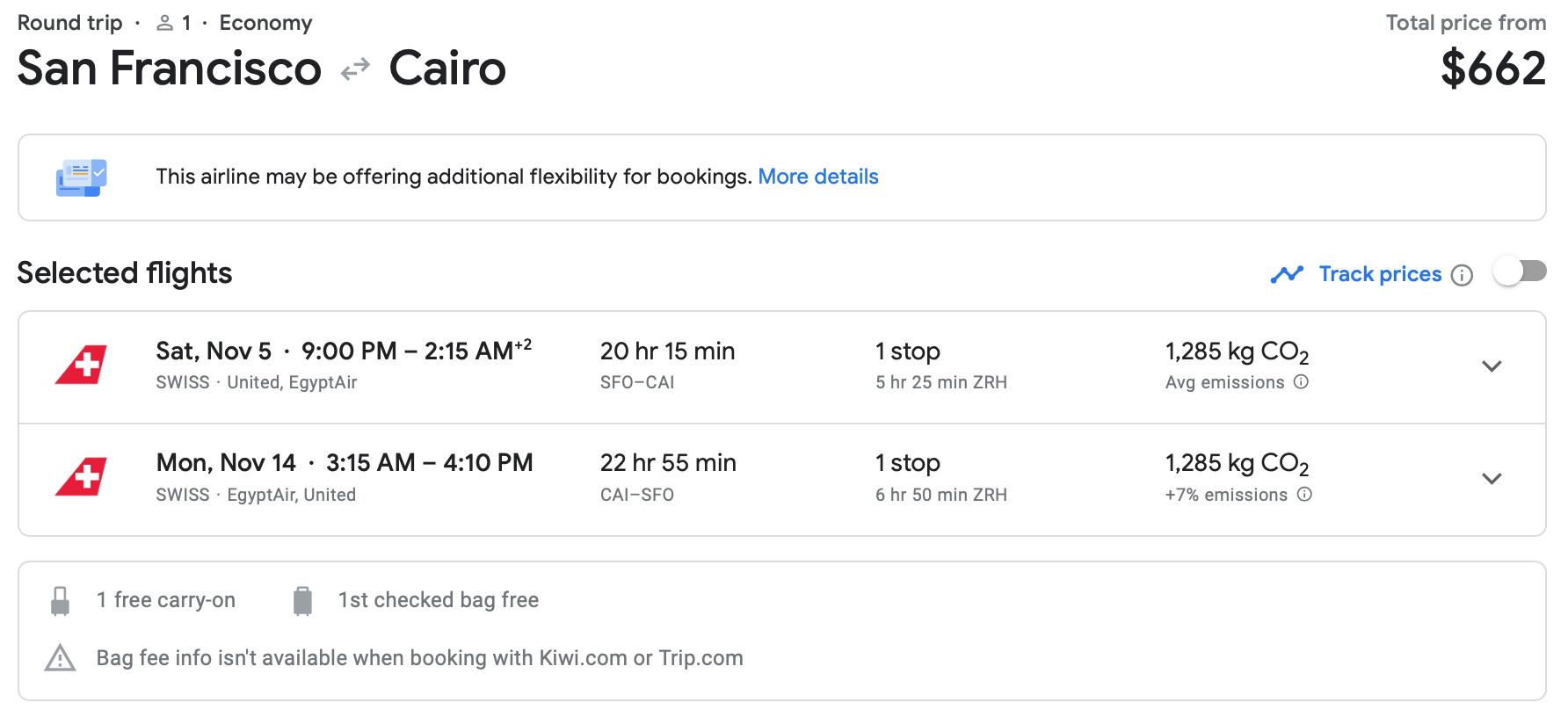
Task: Click the $662 total price
Action: pos(1492,69)
